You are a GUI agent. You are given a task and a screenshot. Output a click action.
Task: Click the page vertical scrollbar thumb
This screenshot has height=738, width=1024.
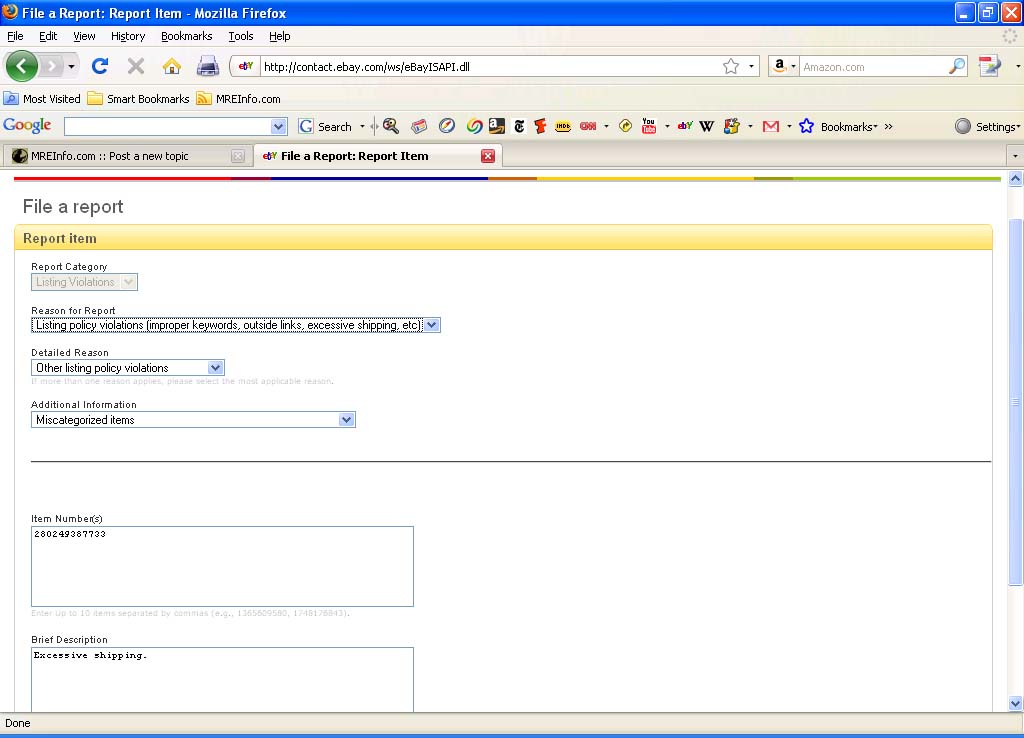[x=1016, y=402]
